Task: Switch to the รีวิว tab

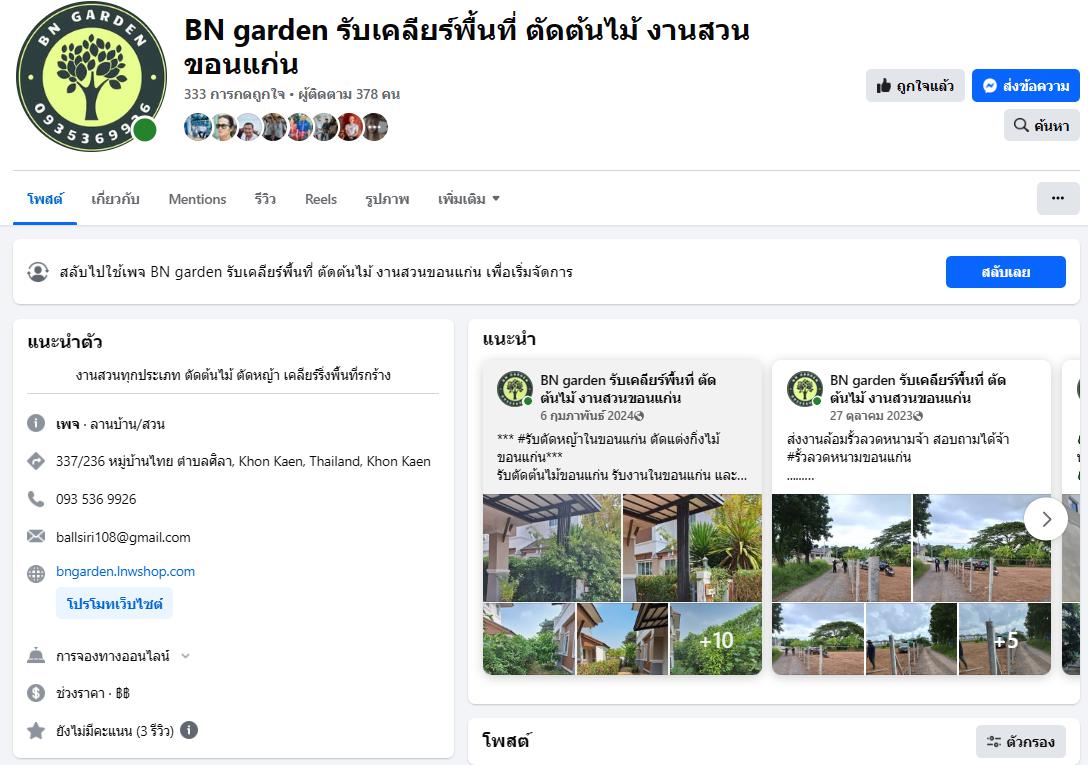Action: pos(265,199)
